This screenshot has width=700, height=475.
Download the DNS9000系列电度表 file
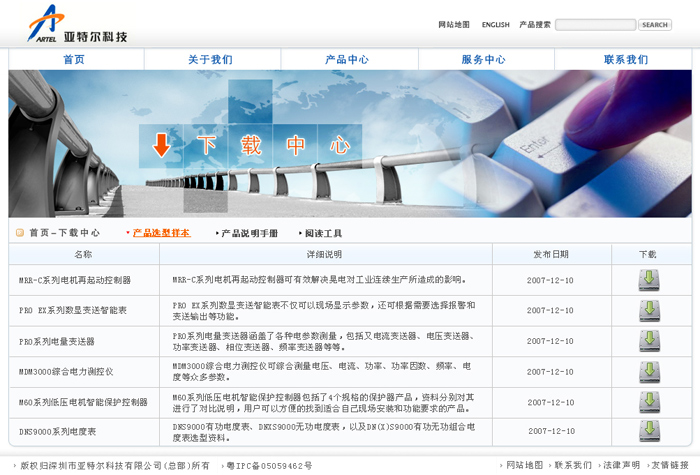pyautogui.click(x=649, y=431)
